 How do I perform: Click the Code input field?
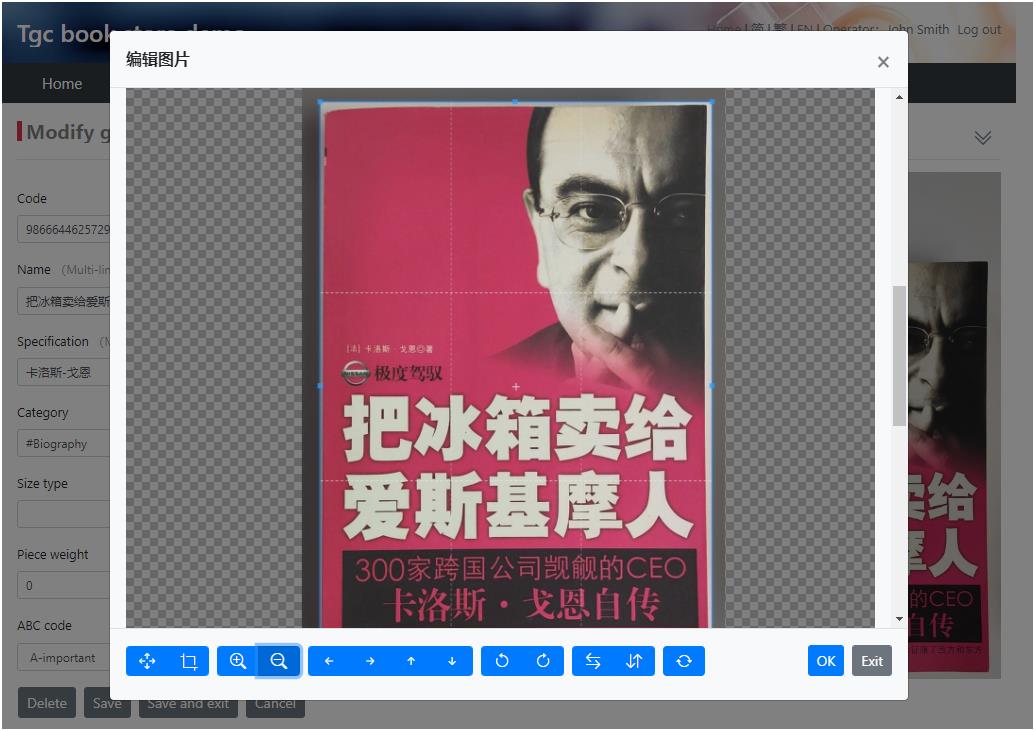click(64, 230)
